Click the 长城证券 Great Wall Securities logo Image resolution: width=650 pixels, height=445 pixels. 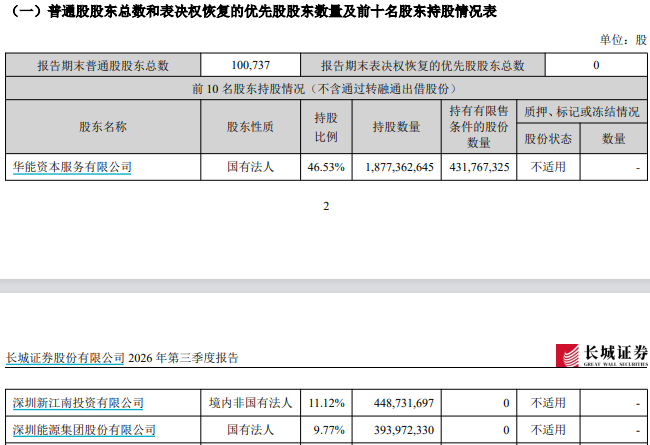(602, 355)
